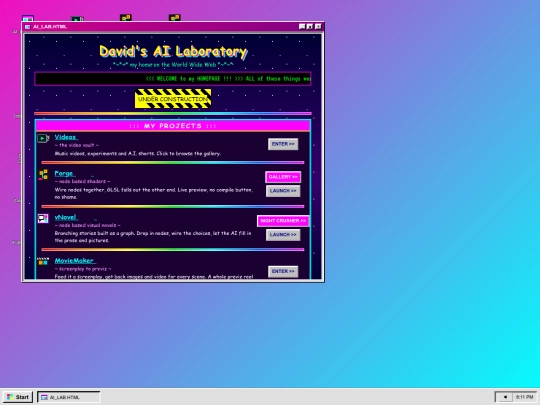Click the AI_LAB.HTML title bar icon
Screen dimensions: 540x405
point(28,27)
